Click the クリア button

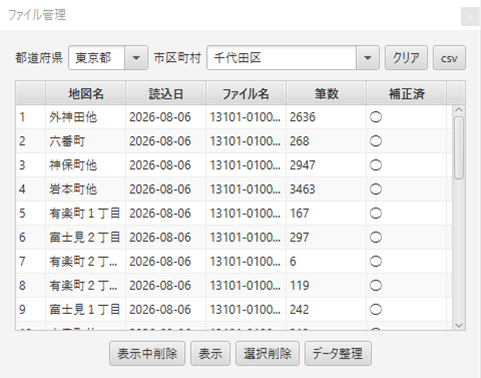click(406, 58)
